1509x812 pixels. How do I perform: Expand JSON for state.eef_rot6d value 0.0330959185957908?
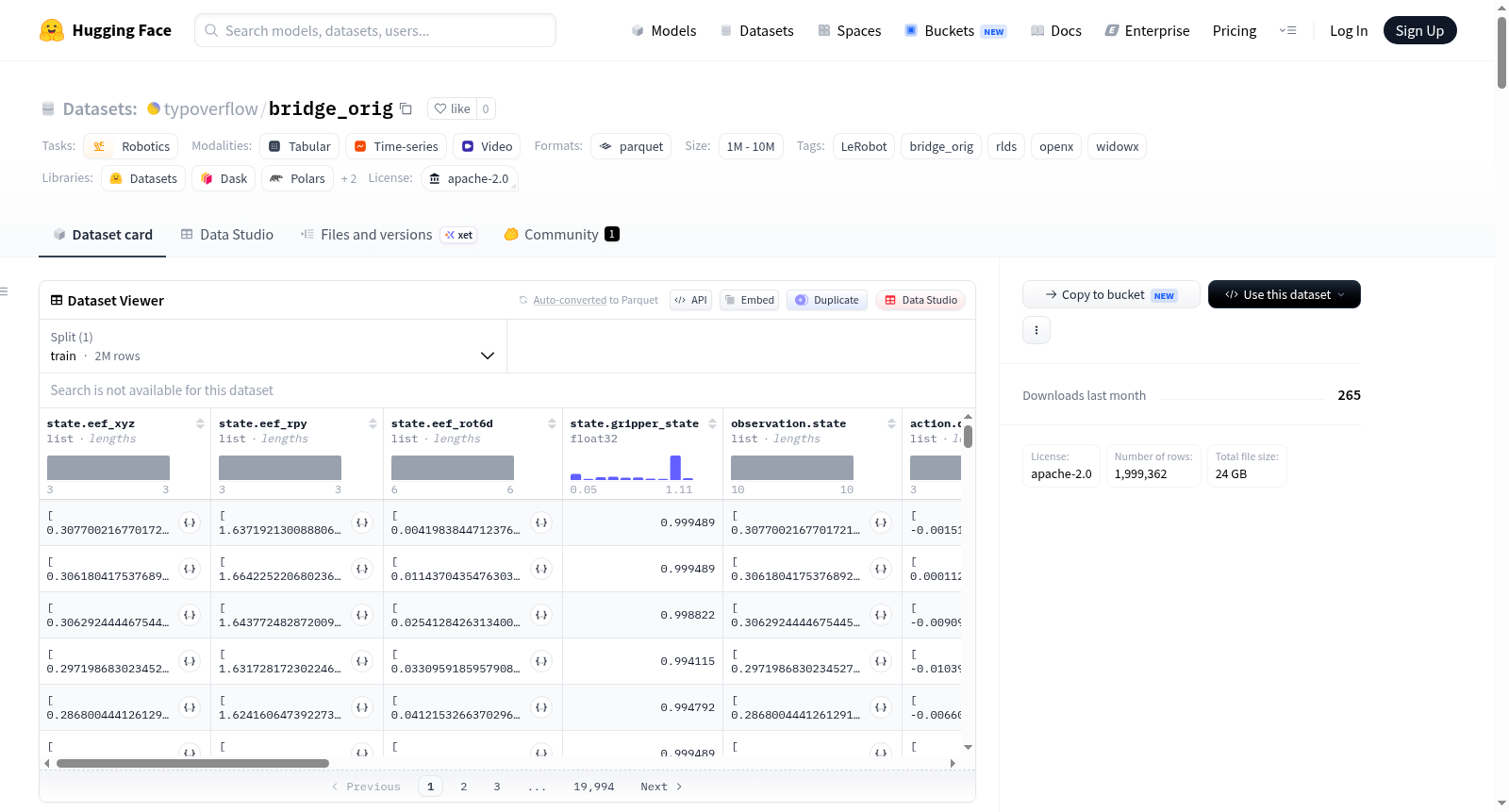[541, 661]
